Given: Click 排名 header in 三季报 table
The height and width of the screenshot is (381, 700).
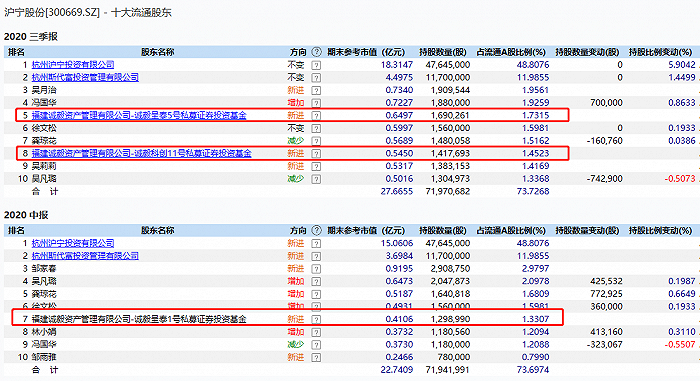Looking at the screenshot, I should point(17,52).
